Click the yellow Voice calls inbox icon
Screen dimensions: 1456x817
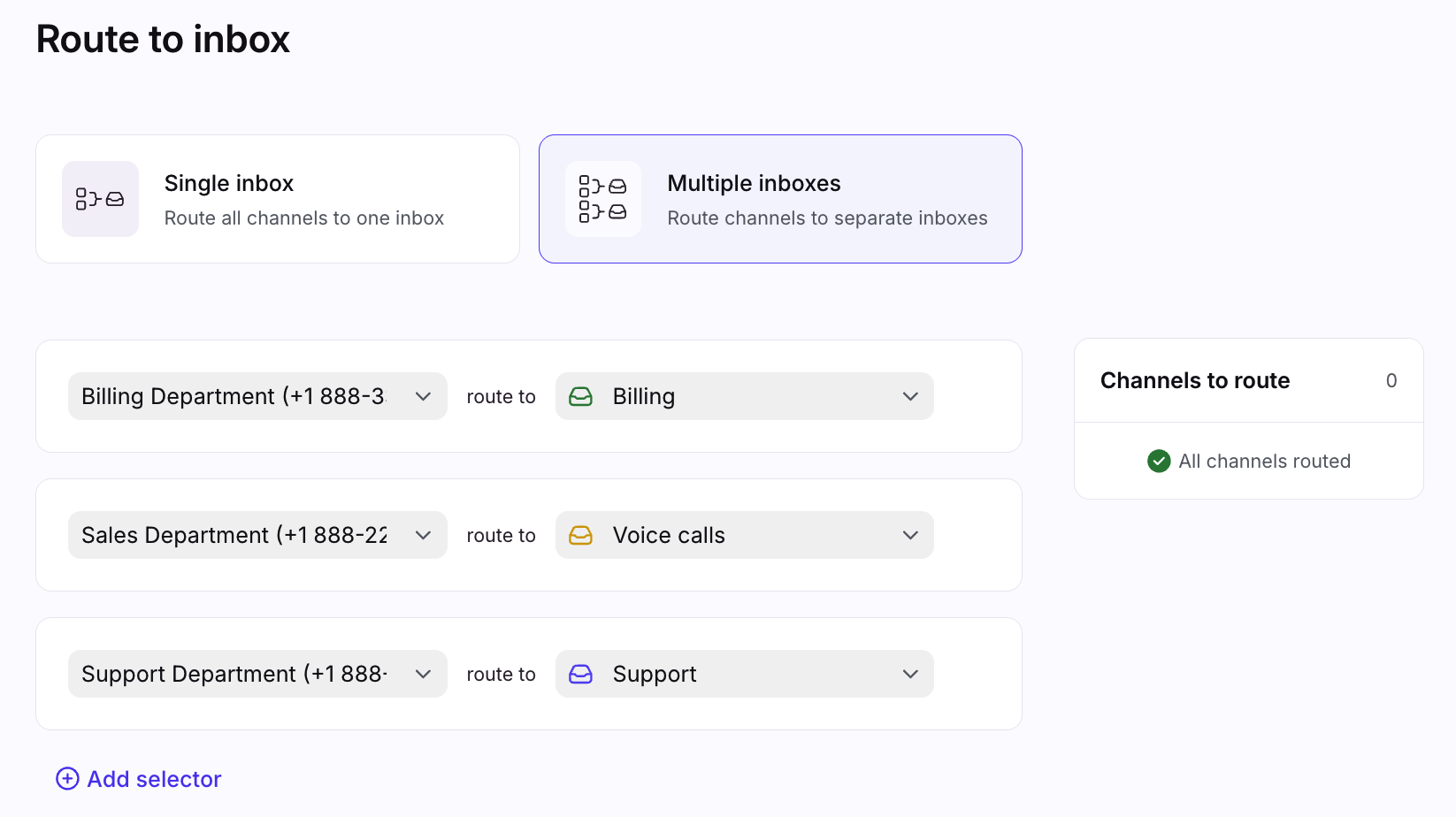(x=580, y=536)
